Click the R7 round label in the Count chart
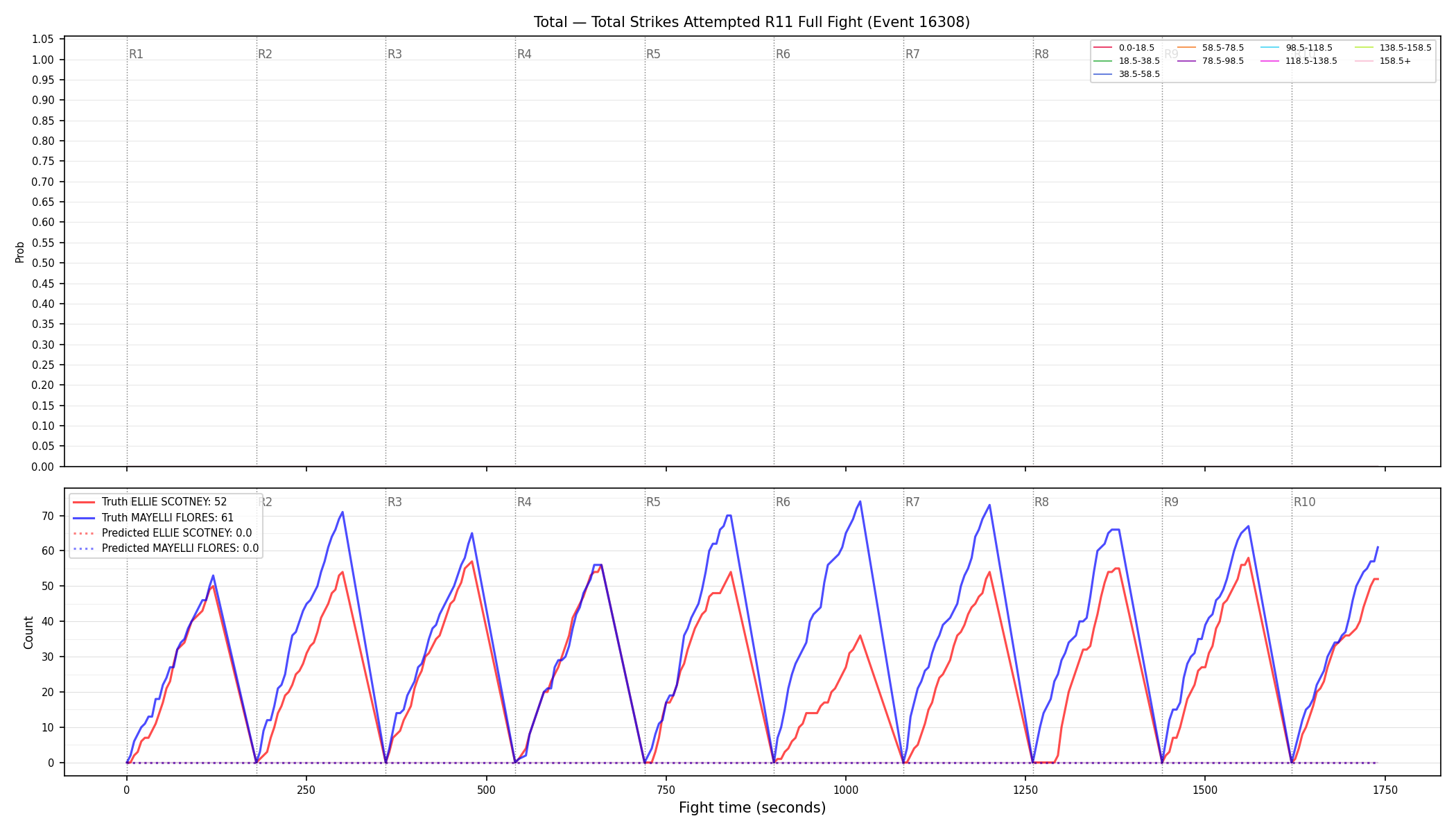This screenshot has width=1456, height=832. point(912,502)
